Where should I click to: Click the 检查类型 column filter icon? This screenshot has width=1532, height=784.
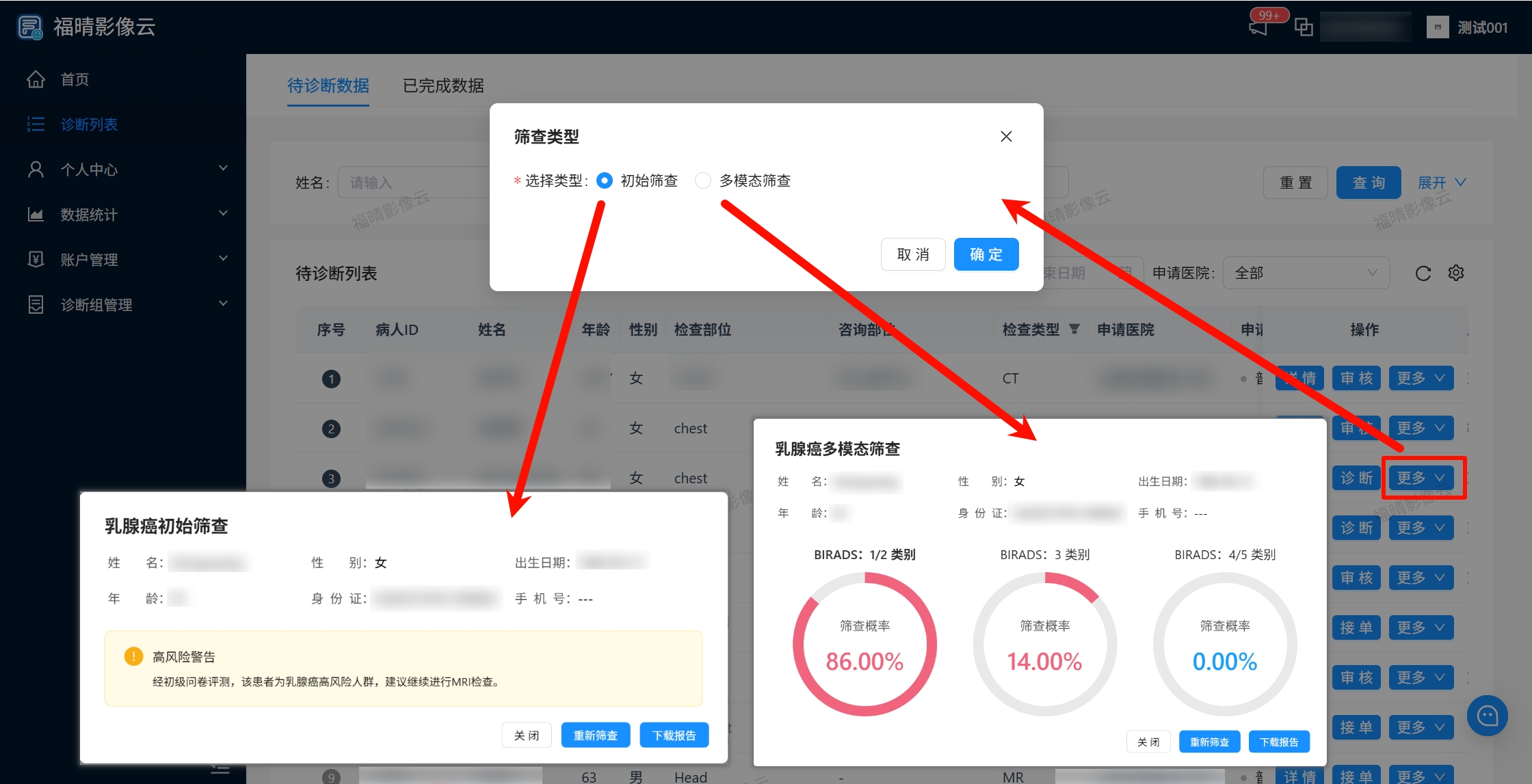[x=1074, y=329]
